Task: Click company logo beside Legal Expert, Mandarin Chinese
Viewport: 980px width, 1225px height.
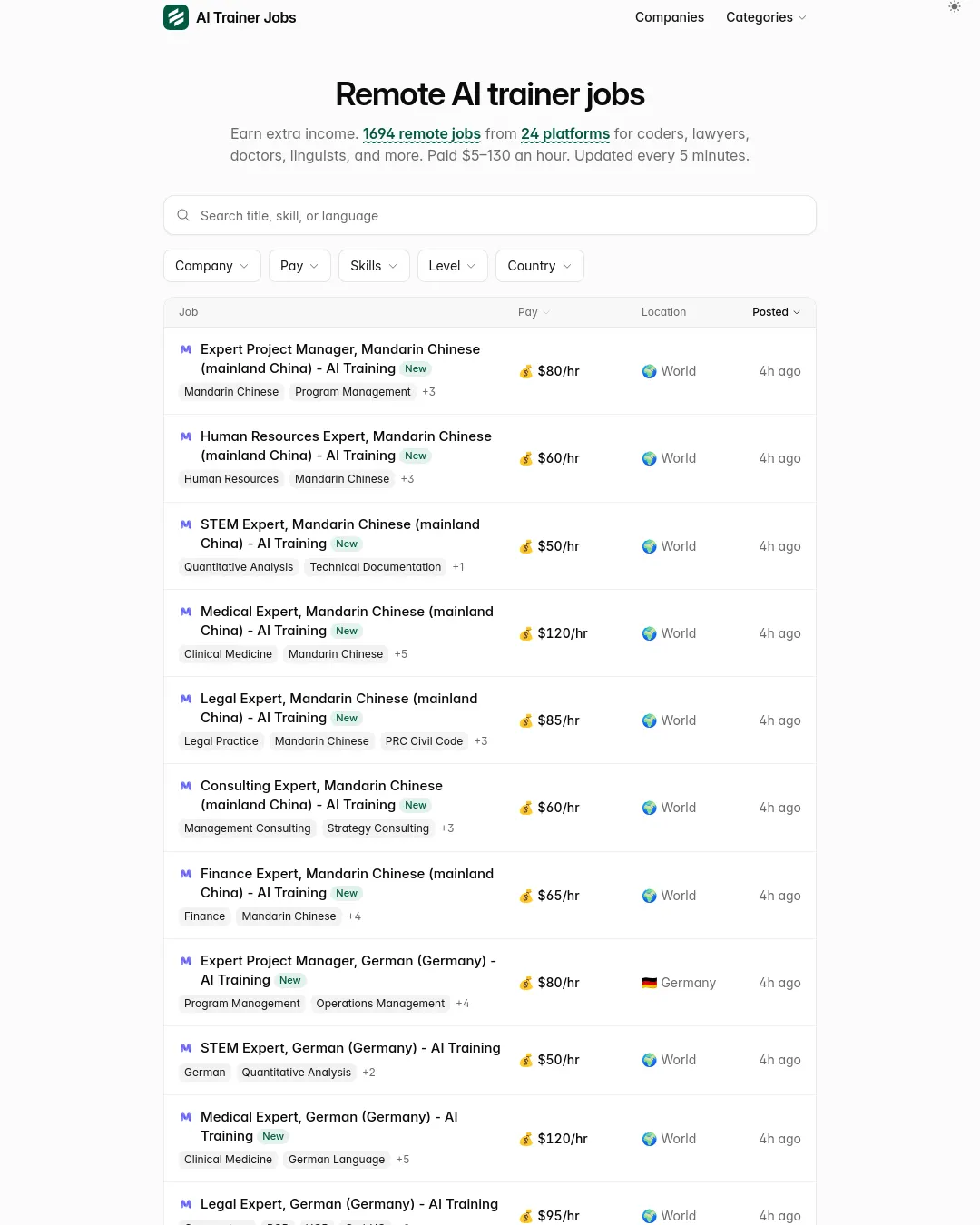Action: point(186,699)
